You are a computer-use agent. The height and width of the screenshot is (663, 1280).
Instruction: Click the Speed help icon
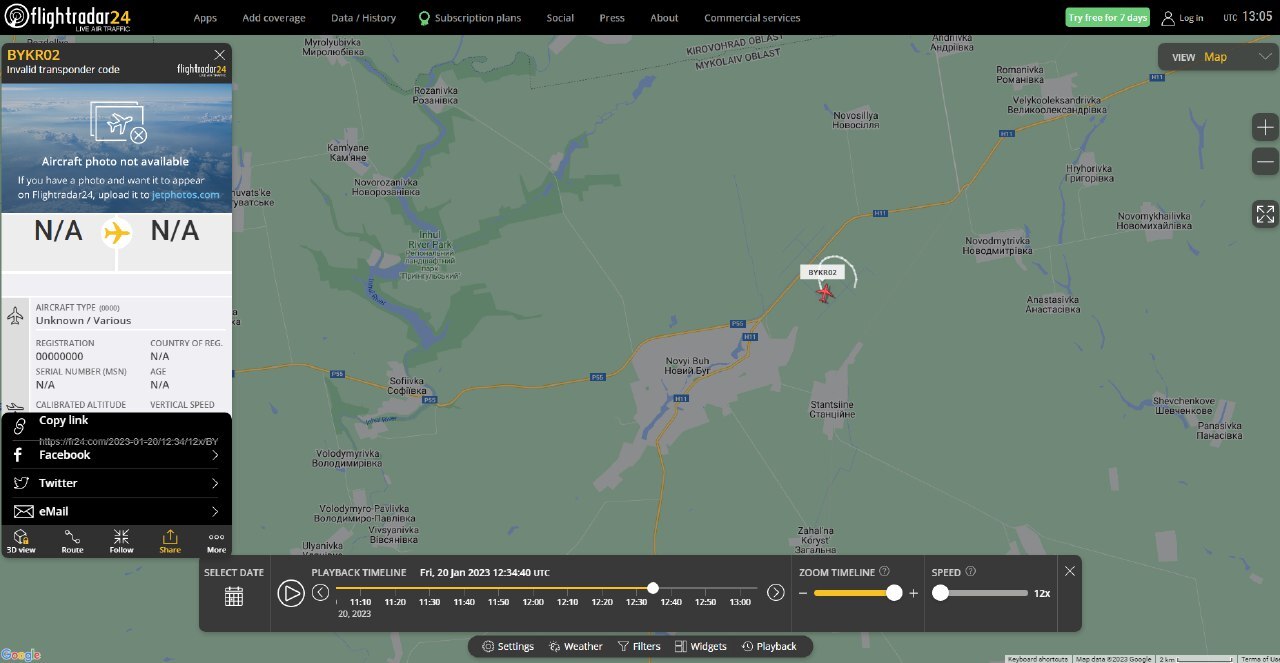tap(971, 572)
